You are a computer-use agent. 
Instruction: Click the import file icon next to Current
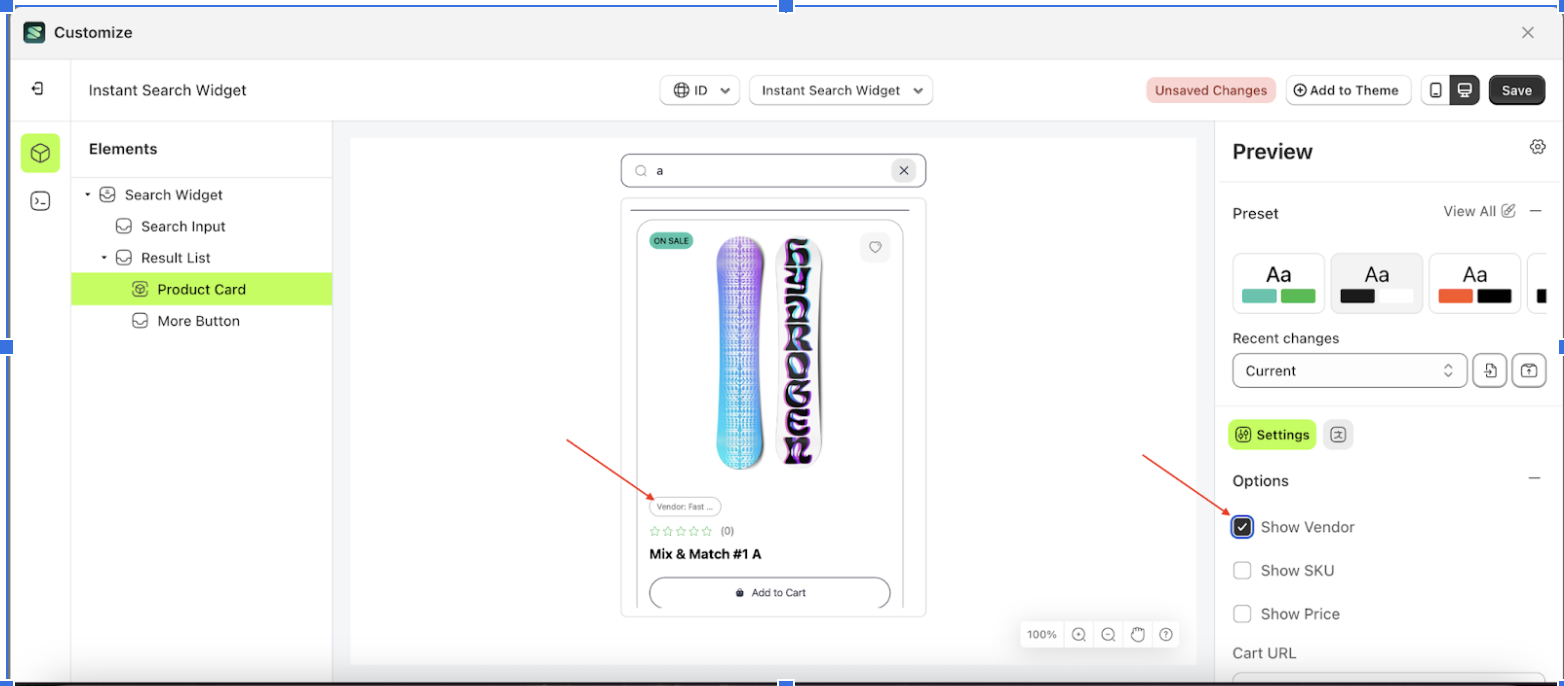coord(1490,370)
